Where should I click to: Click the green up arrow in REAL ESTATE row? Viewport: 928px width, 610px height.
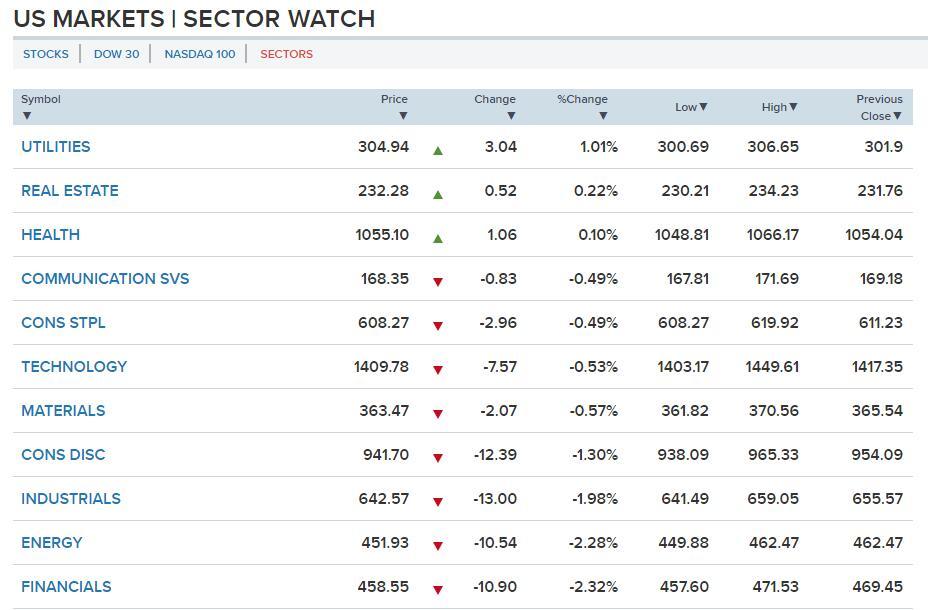point(437,195)
